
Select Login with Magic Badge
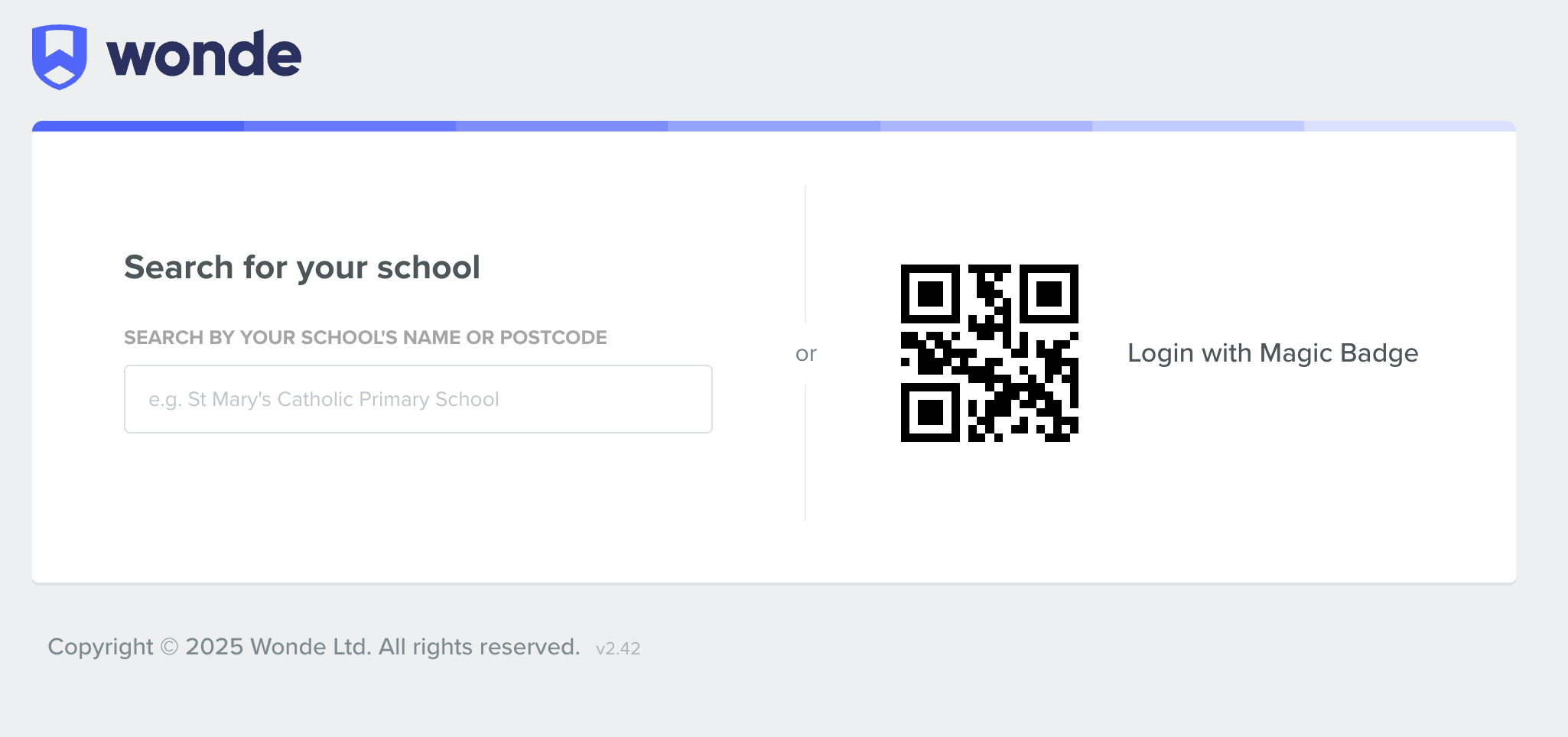tap(1272, 353)
